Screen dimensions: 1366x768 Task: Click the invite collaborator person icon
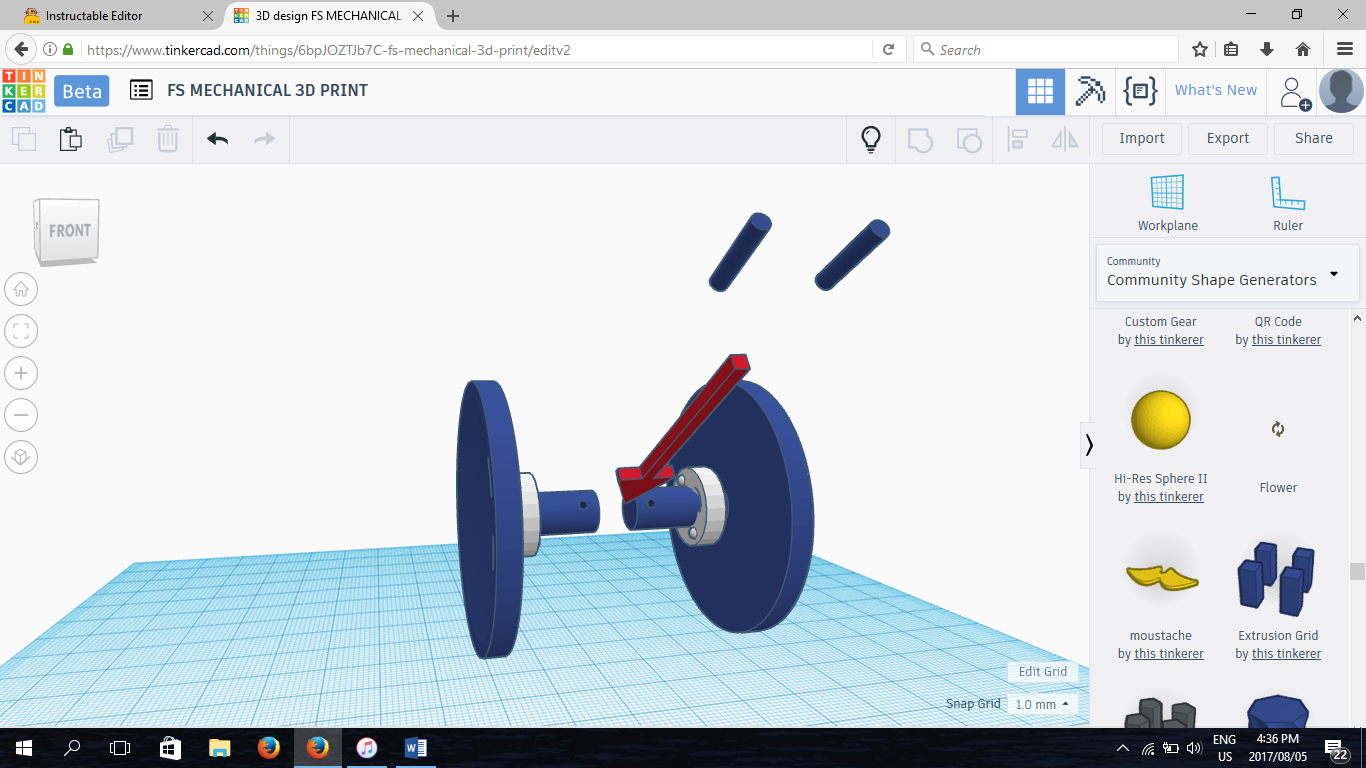tap(1294, 93)
